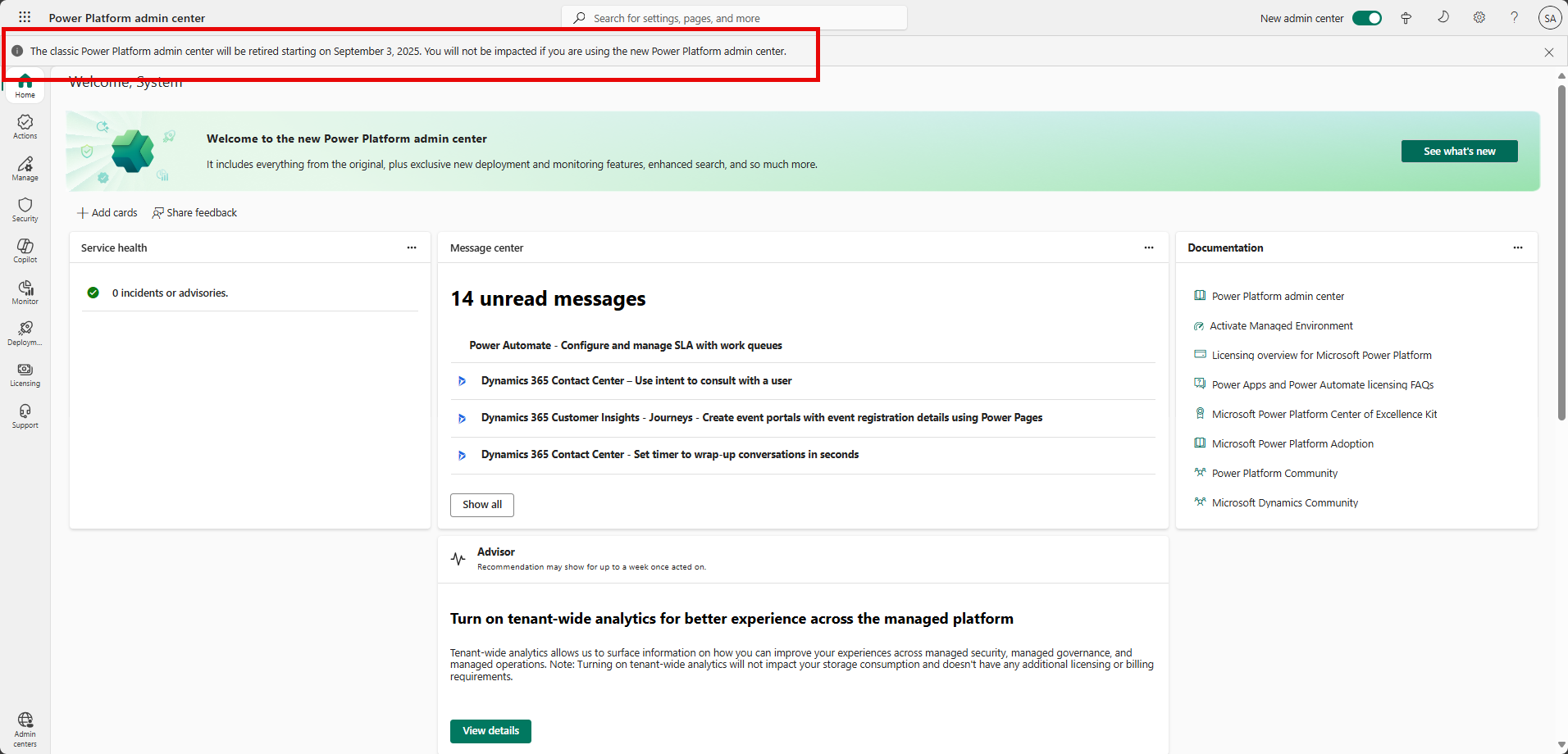The image size is (1568, 754).
Task: Open the Copilot section from the sidebar
Action: pos(25,250)
